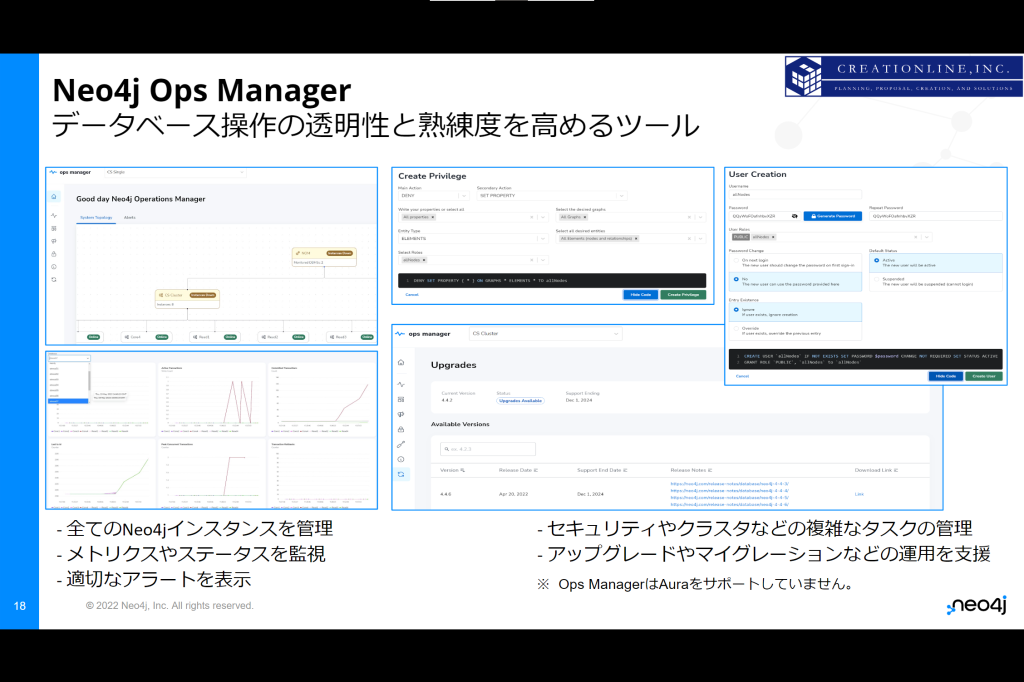This screenshot has width=1024, height=682.
Task: Open metrics pulse icon in Upgrades sidebar
Action: pos(401,384)
